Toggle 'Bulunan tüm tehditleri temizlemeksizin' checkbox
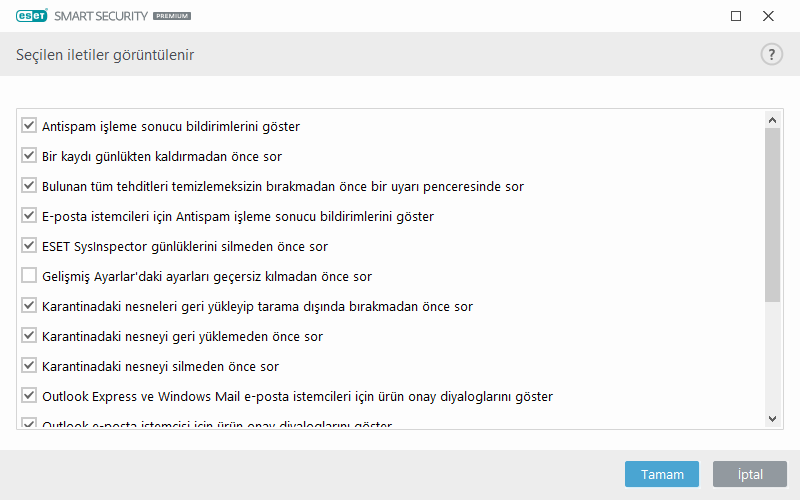The height and width of the screenshot is (500, 800). click(x=29, y=186)
